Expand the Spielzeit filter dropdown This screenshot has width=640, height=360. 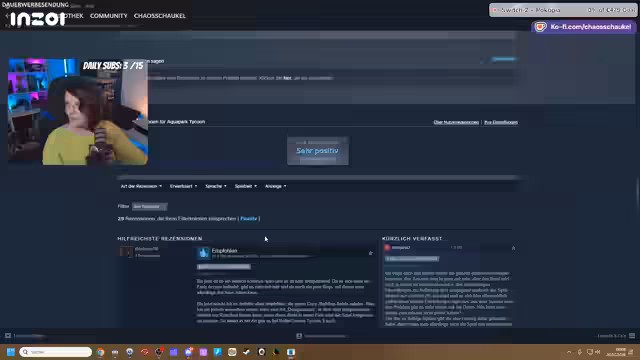click(246, 186)
